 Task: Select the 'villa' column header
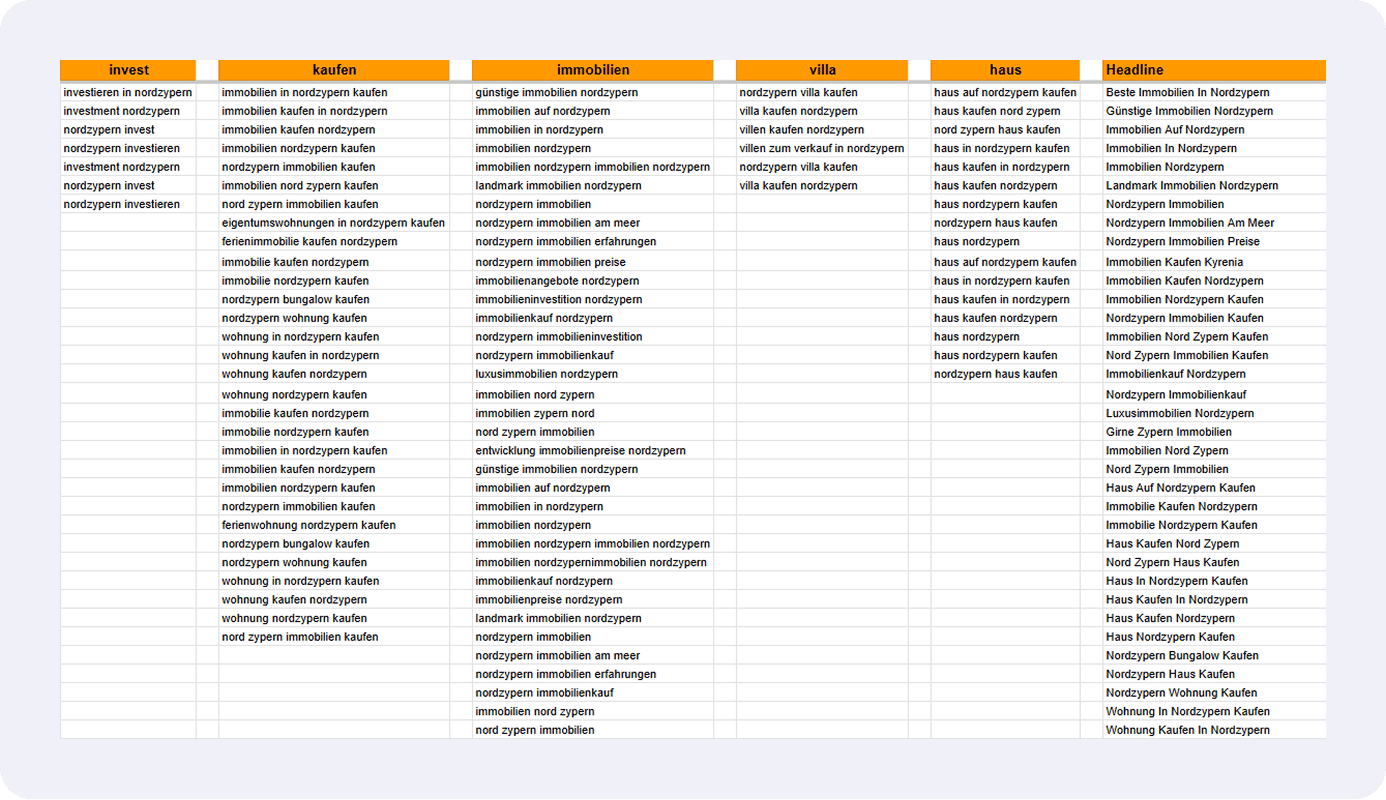click(822, 70)
